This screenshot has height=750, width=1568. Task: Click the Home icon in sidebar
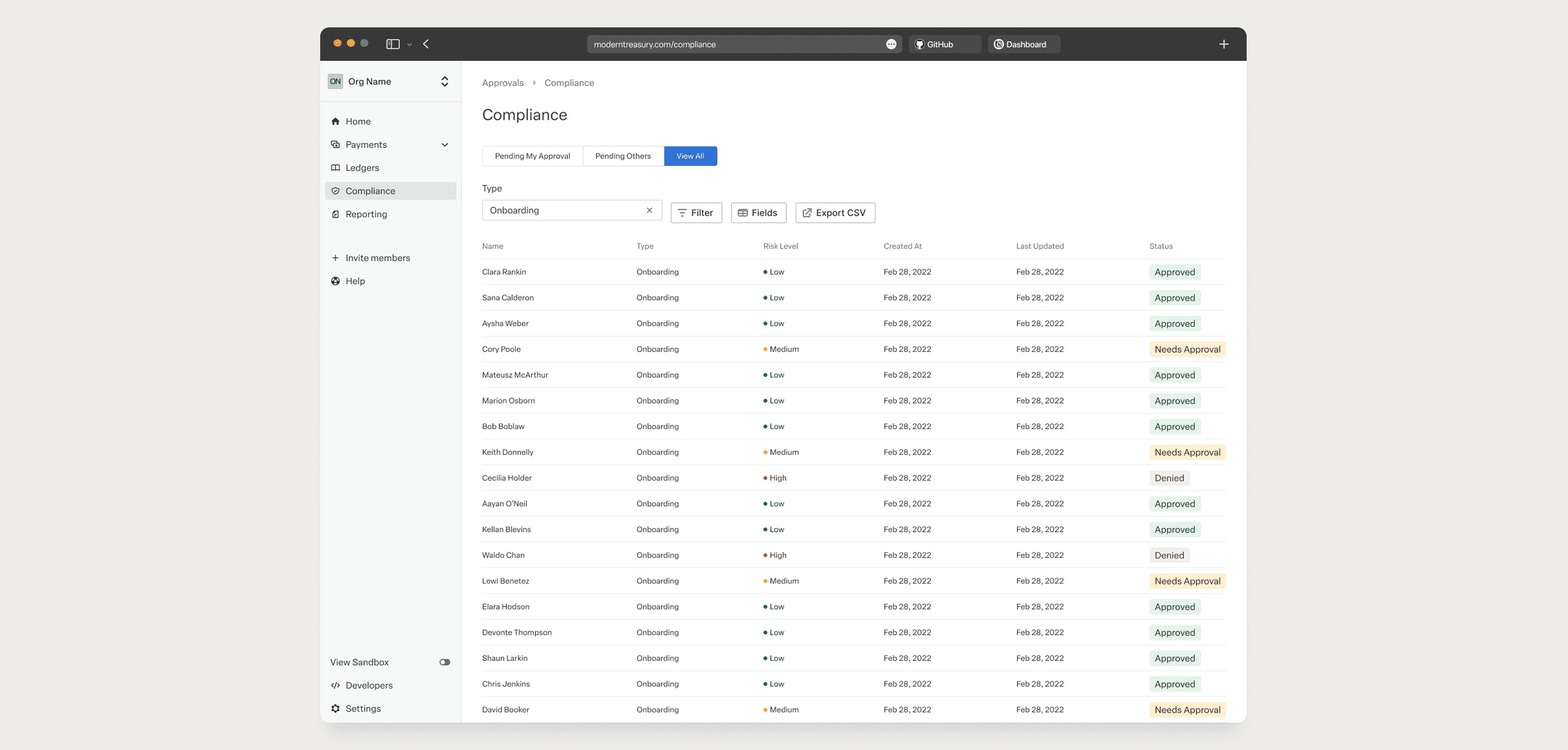[x=336, y=121]
